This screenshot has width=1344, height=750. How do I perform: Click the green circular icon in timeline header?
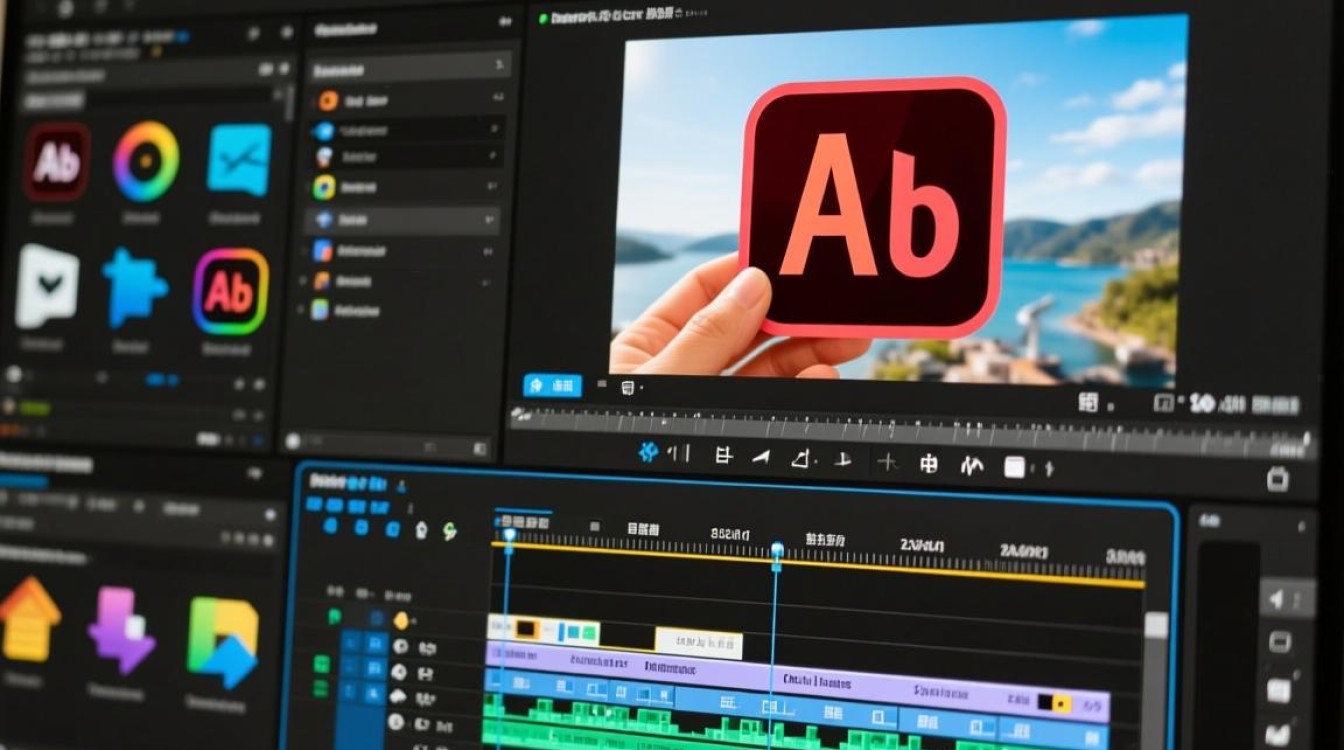click(x=449, y=531)
